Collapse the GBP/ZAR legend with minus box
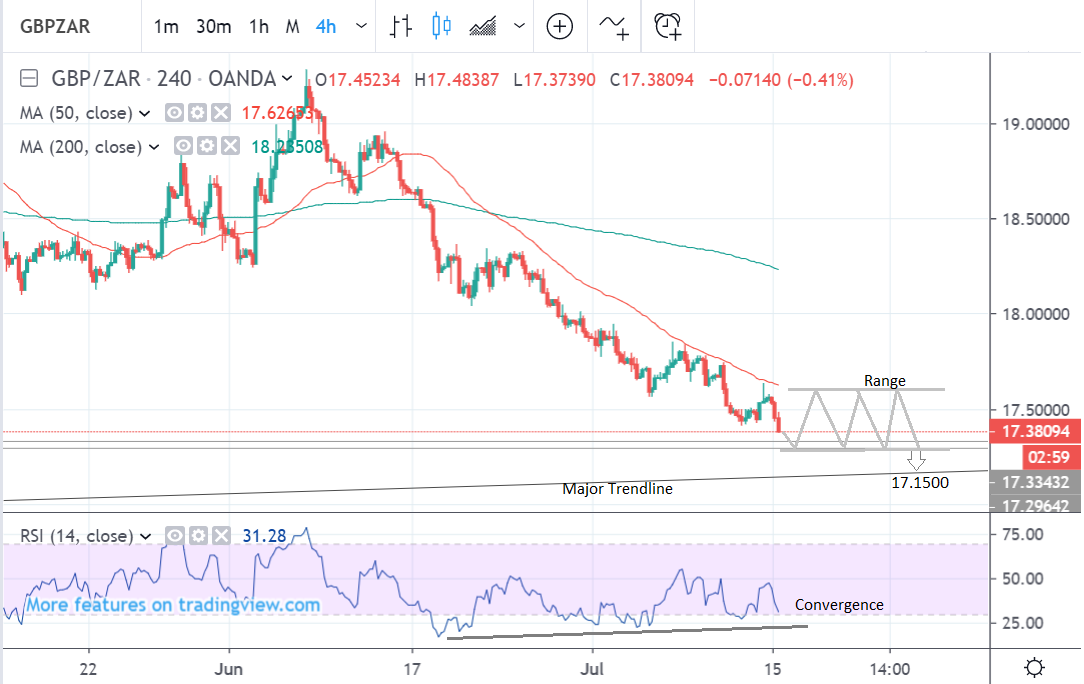 click(29, 79)
